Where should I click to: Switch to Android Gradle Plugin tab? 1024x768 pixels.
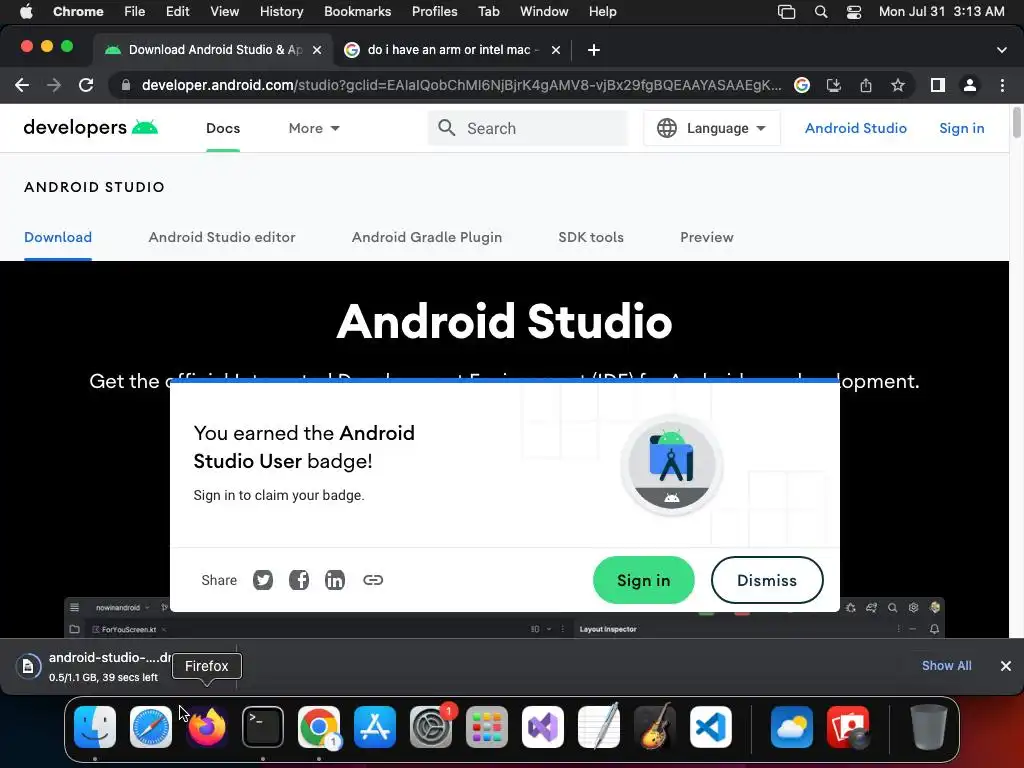(x=427, y=237)
